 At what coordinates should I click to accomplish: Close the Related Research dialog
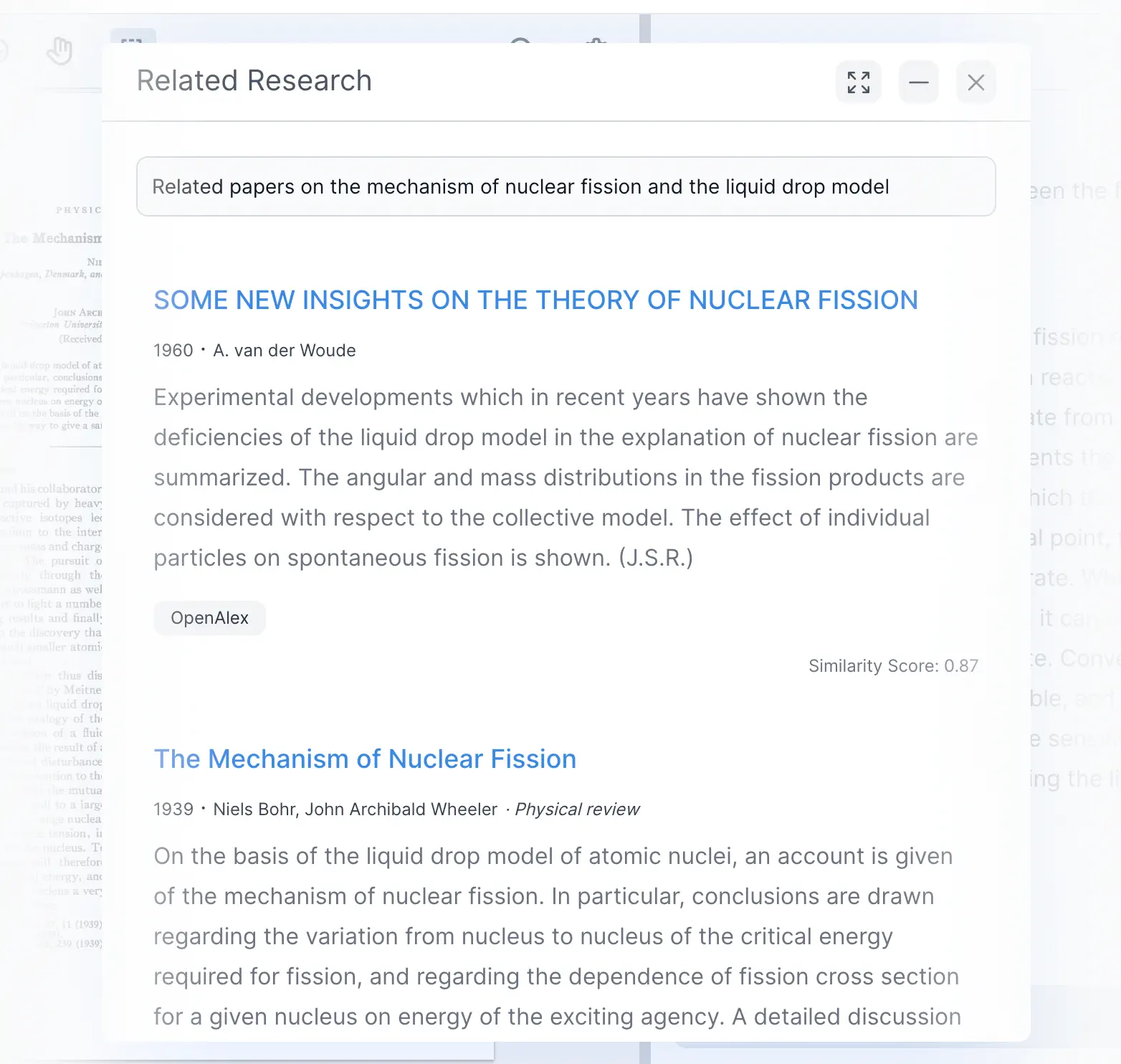tap(975, 82)
